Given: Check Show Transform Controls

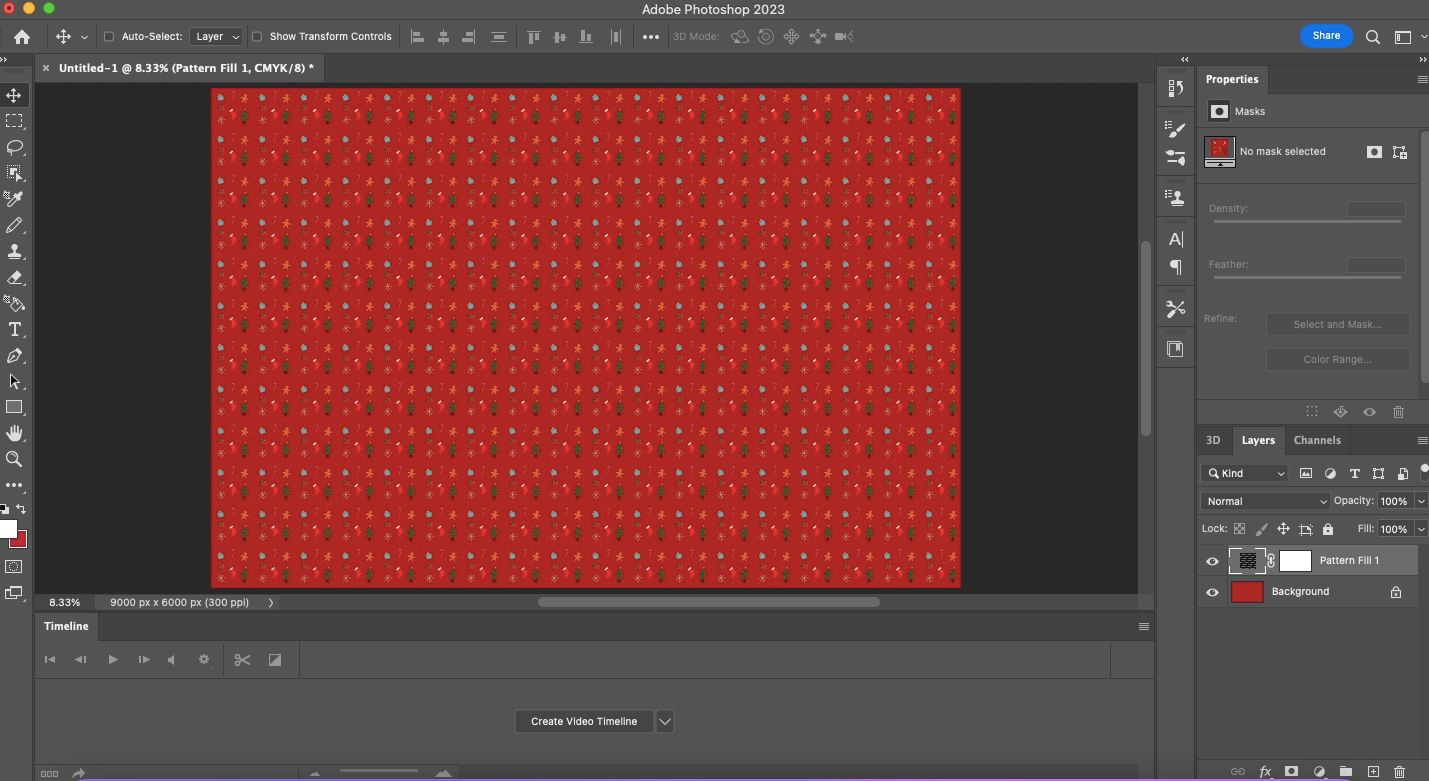Looking at the screenshot, I should pyautogui.click(x=257, y=37).
